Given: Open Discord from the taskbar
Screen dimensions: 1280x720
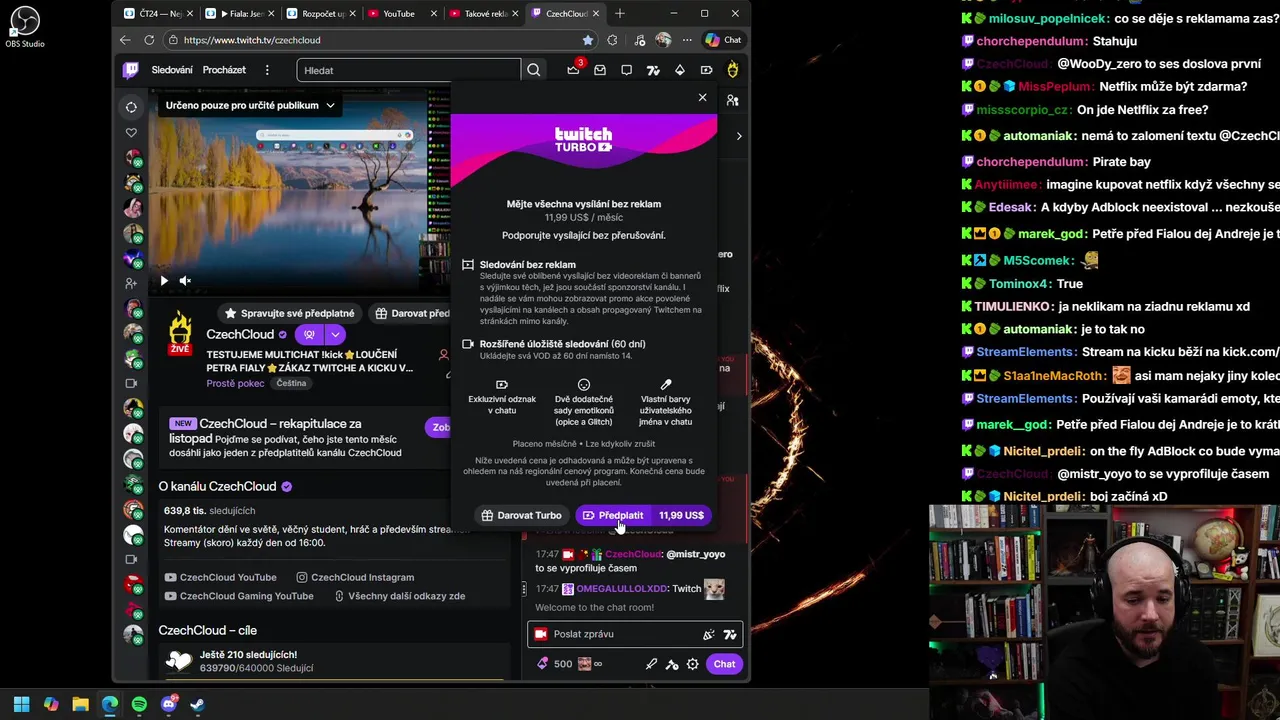Looking at the screenshot, I should [168, 704].
